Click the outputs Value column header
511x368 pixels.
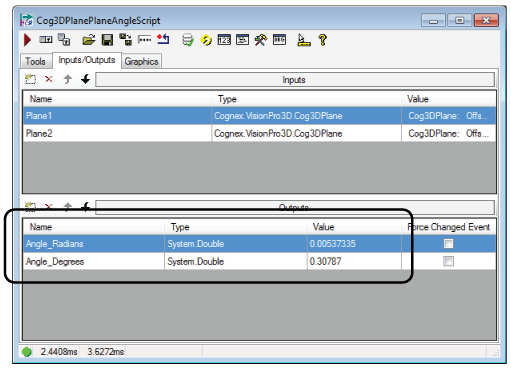354,227
